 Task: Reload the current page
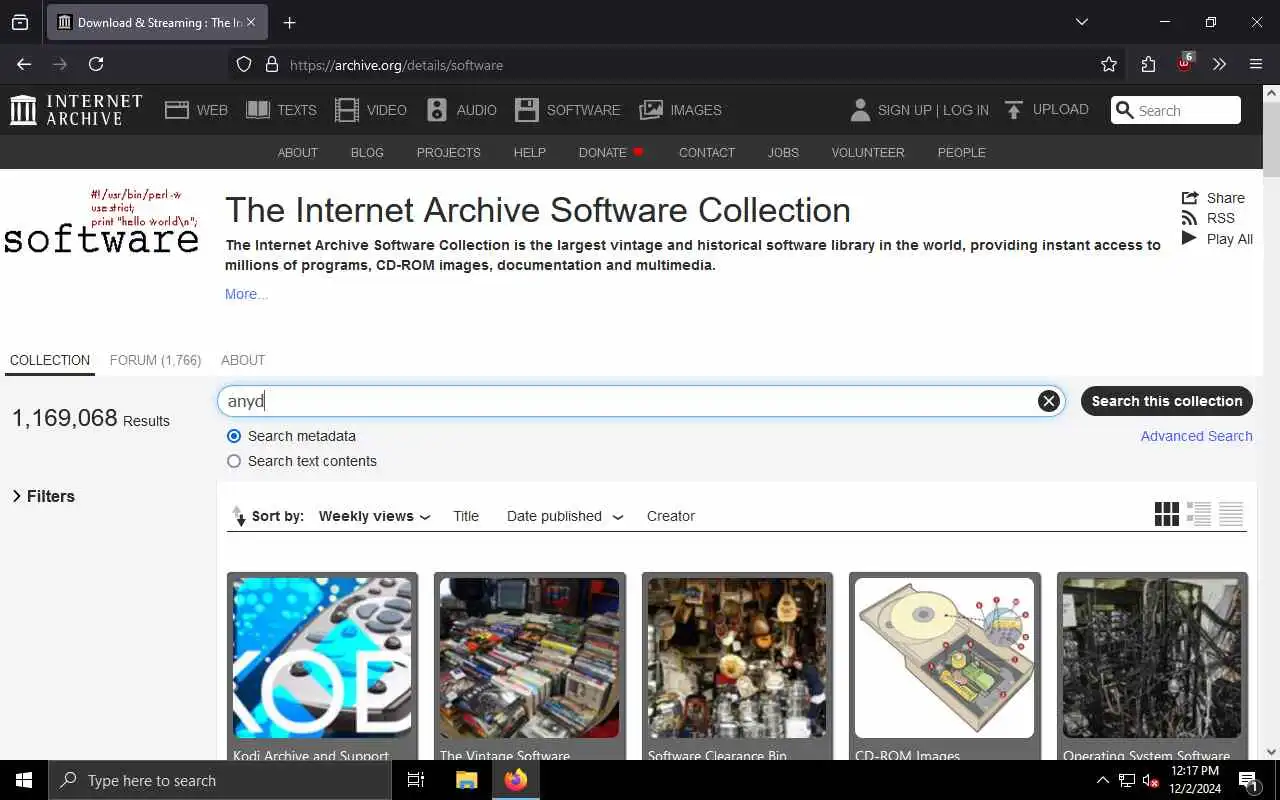96,64
